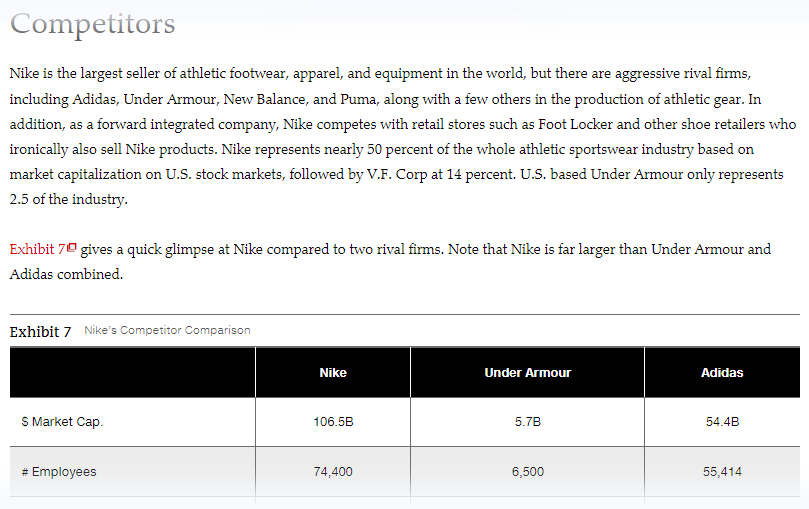The width and height of the screenshot is (809, 509).
Task: Click the # Employees row label
Action: point(59,471)
